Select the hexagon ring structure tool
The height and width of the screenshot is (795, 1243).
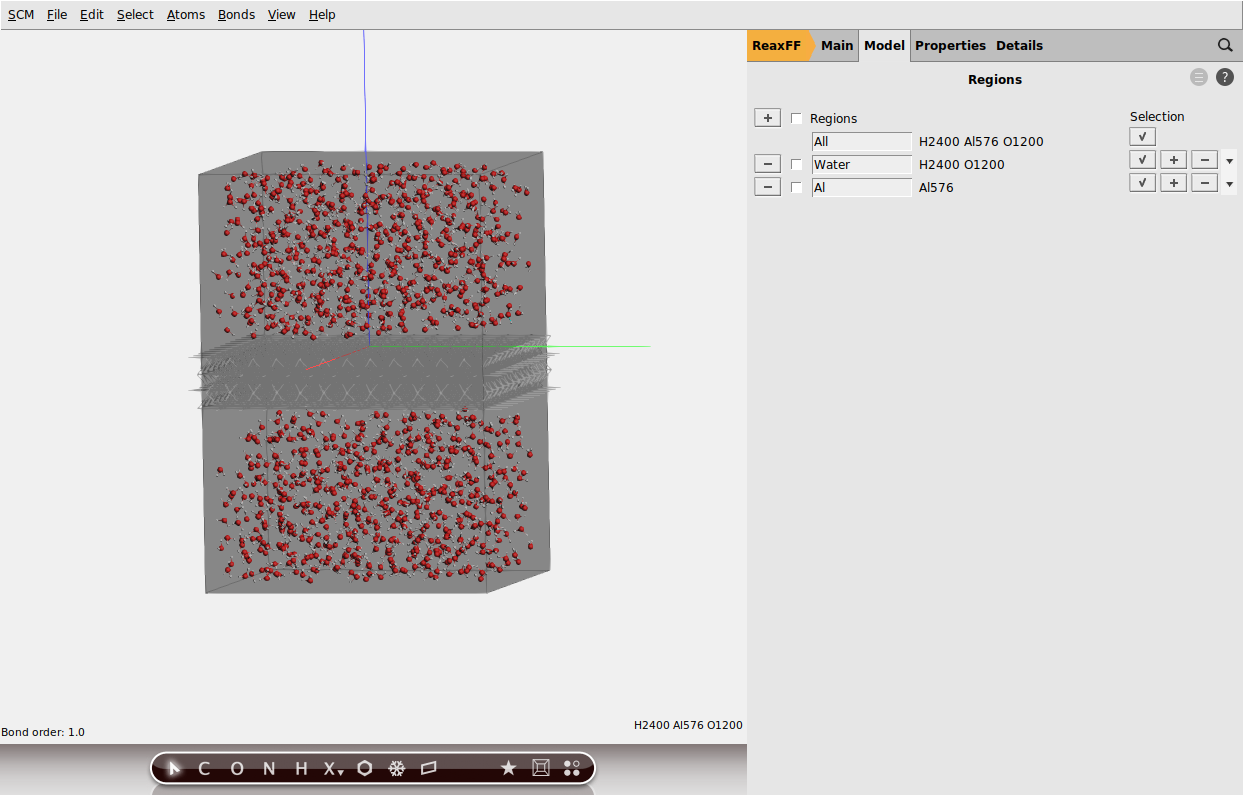[365, 768]
